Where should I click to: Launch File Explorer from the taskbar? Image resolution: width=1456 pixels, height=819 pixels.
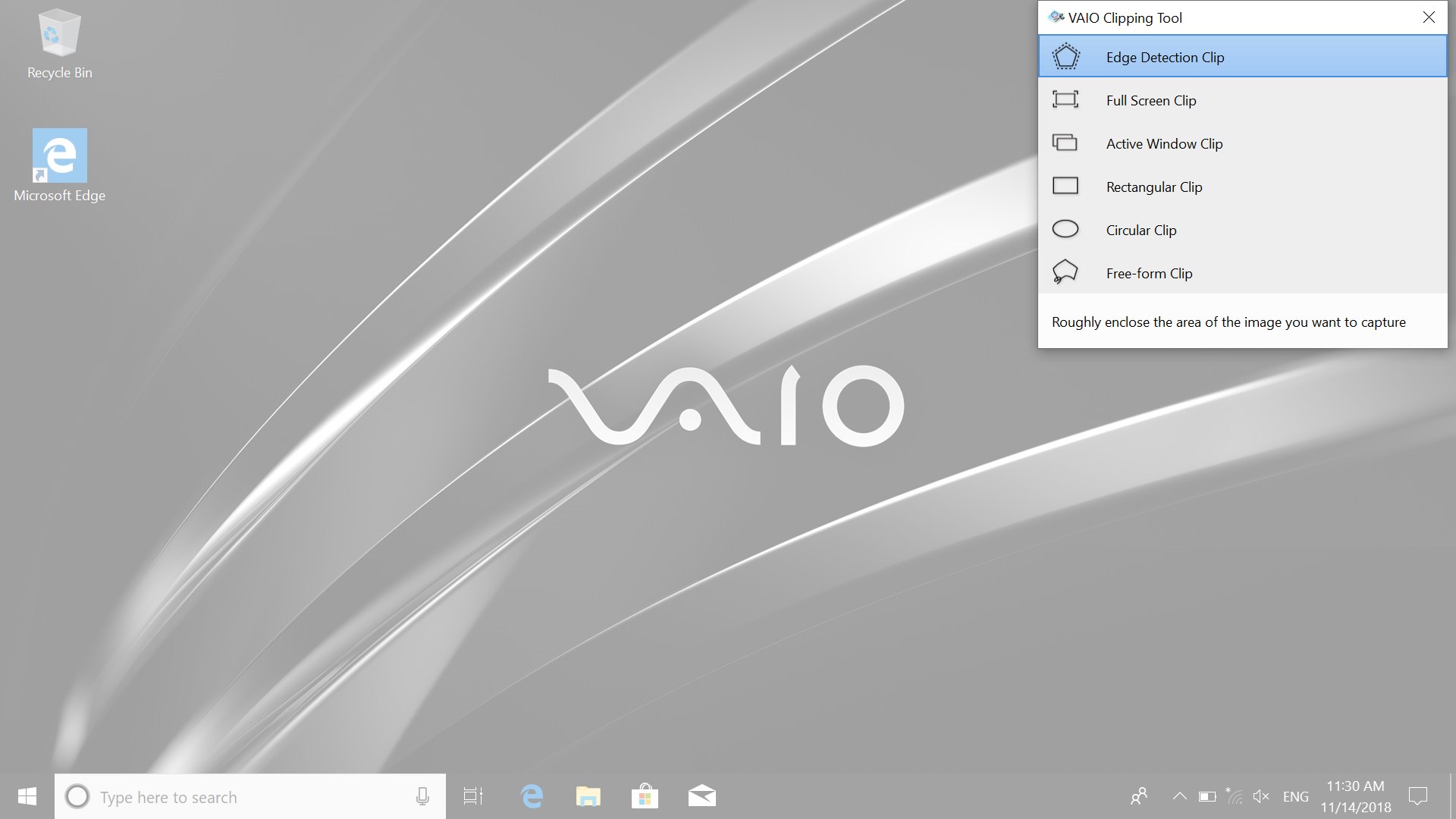click(x=588, y=796)
